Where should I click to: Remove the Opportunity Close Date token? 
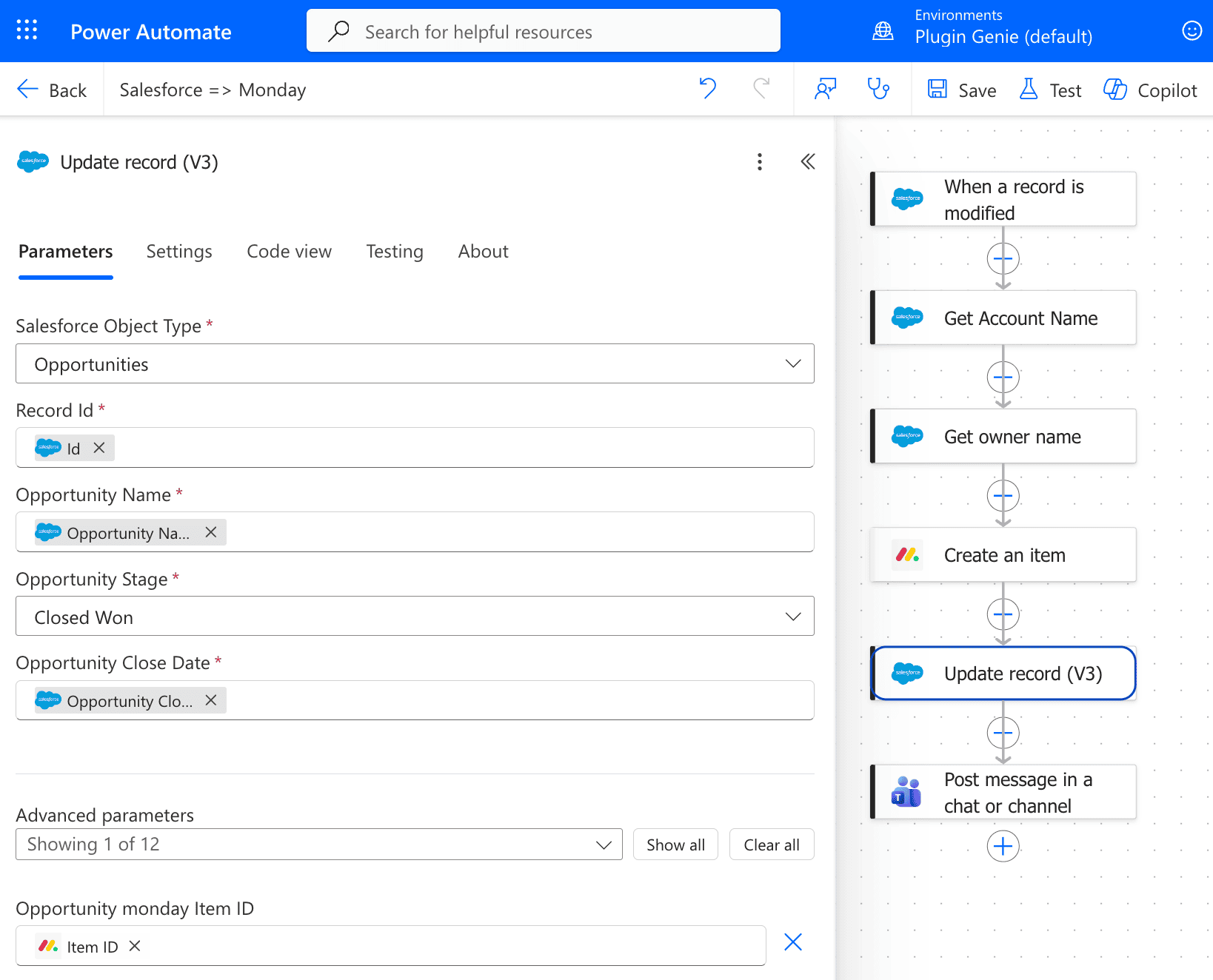click(x=211, y=700)
